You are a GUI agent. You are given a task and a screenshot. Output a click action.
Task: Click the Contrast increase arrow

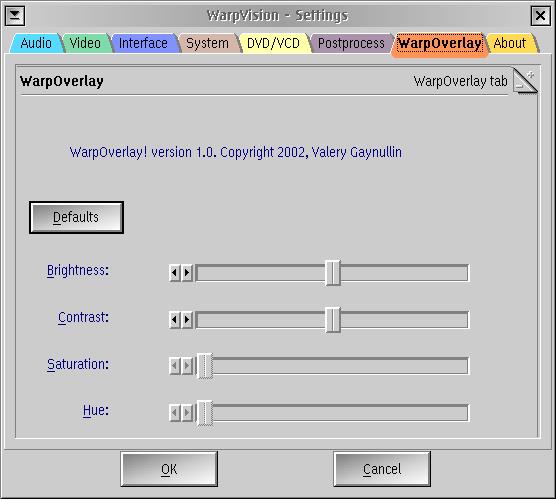[x=187, y=320]
